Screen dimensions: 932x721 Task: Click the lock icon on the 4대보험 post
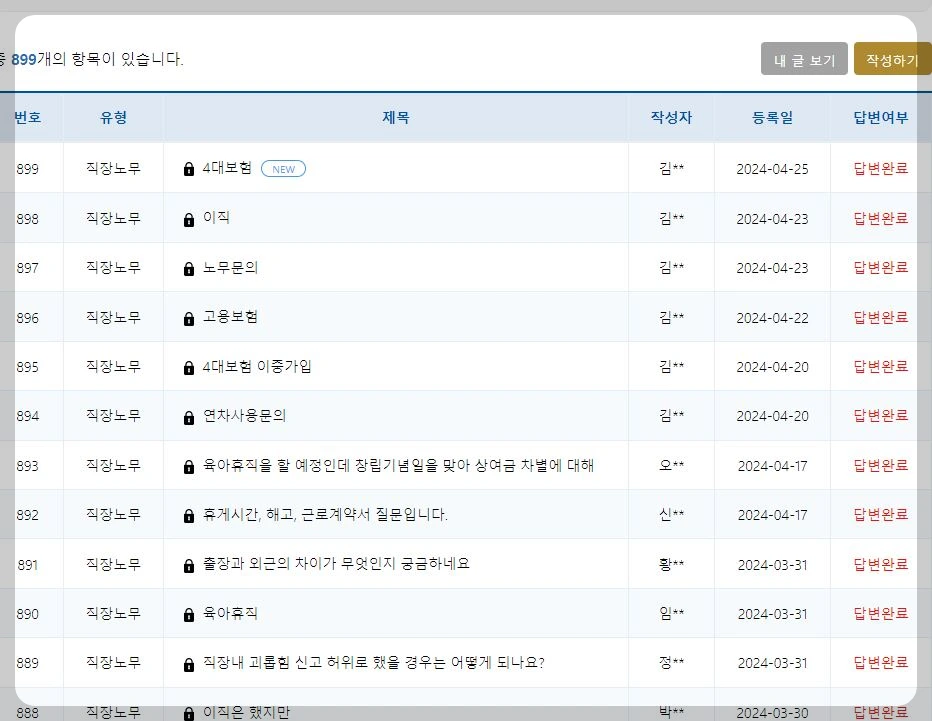click(188, 169)
